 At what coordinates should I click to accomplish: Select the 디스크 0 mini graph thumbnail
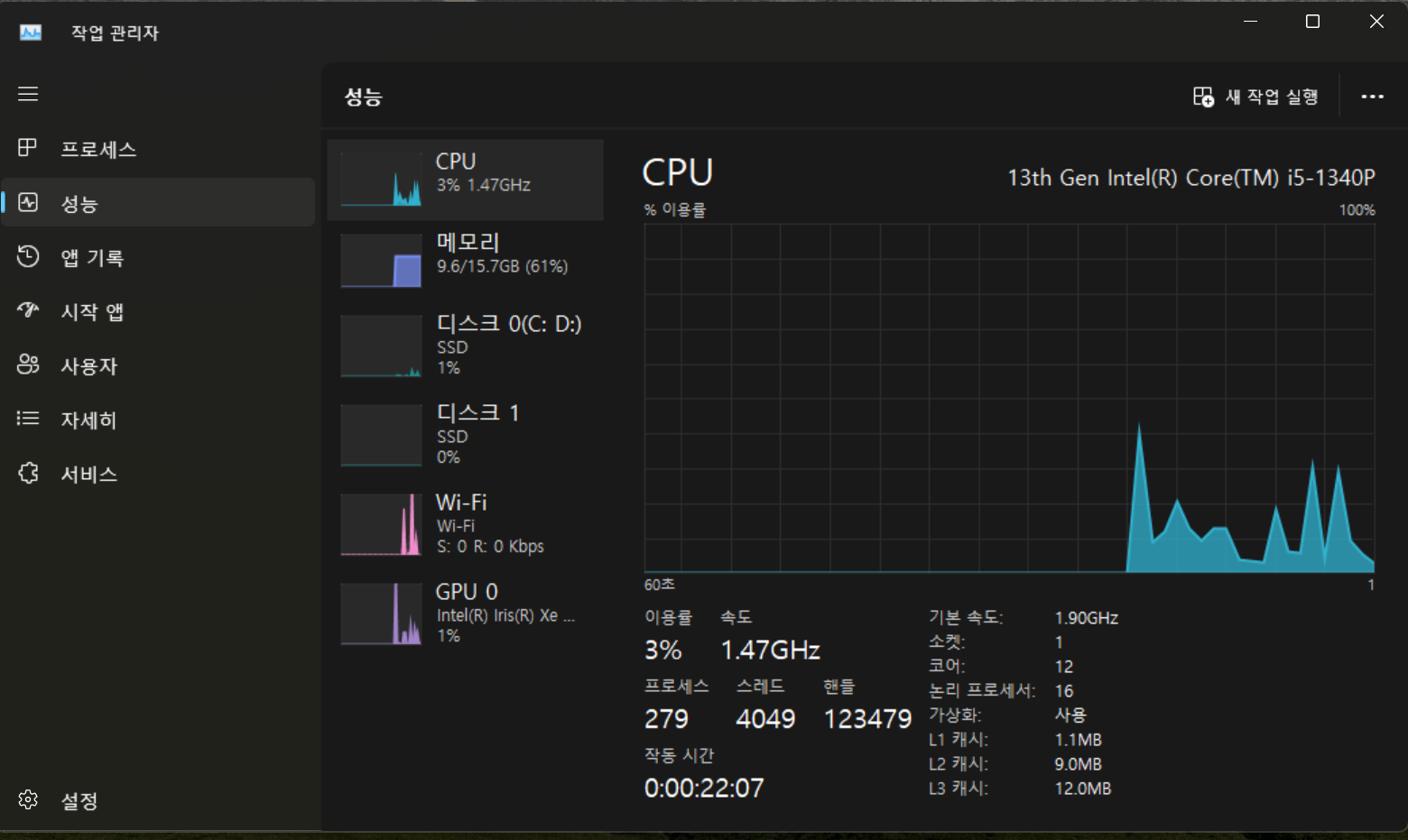381,346
